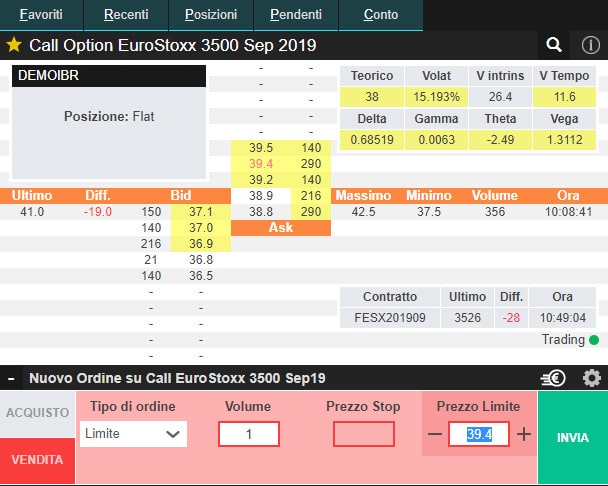608x486 pixels.
Task: Click the Massimo value 42.5
Action: pyautogui.click(x=363, y=212)
